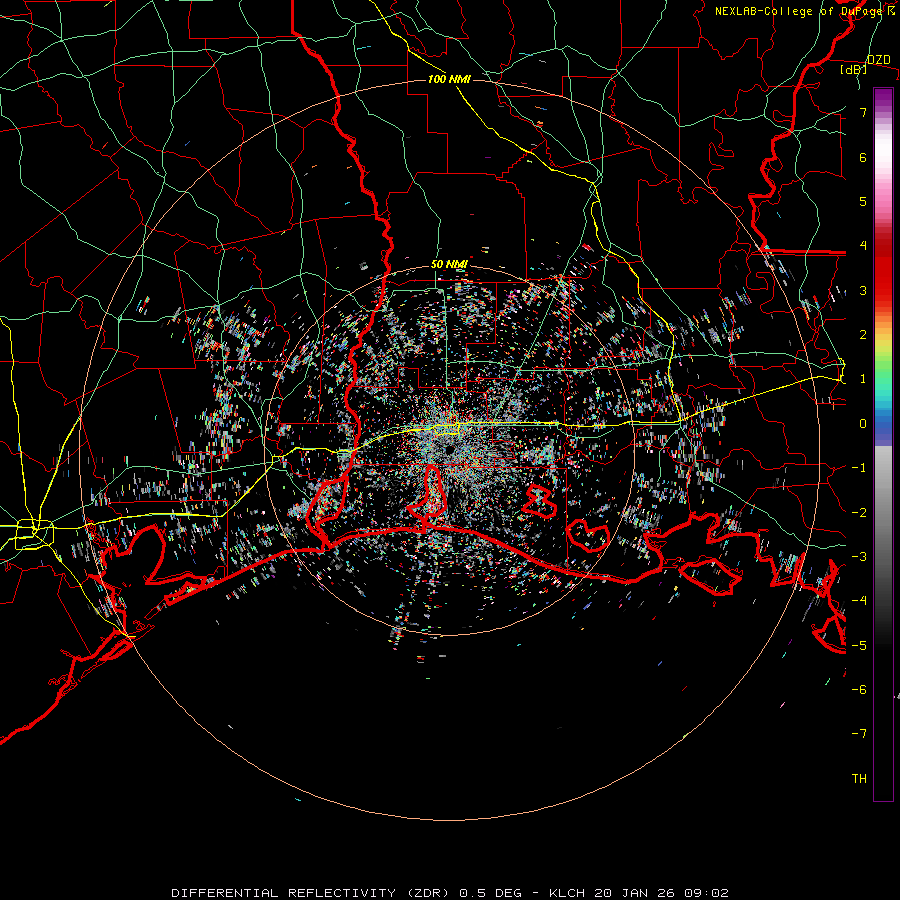This screenshot has width=900, height=900.
Task: Click the 6 value on the color scale
Action: tap(863, 157)
